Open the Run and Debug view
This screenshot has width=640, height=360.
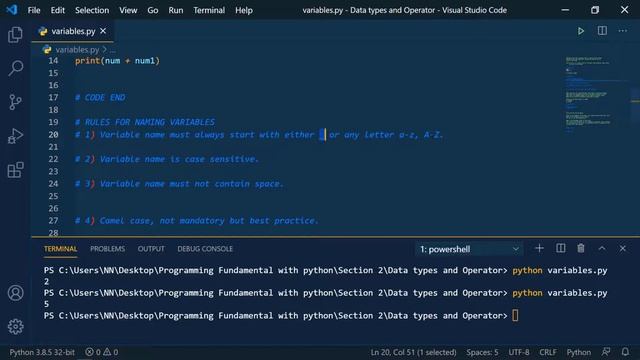15,136
